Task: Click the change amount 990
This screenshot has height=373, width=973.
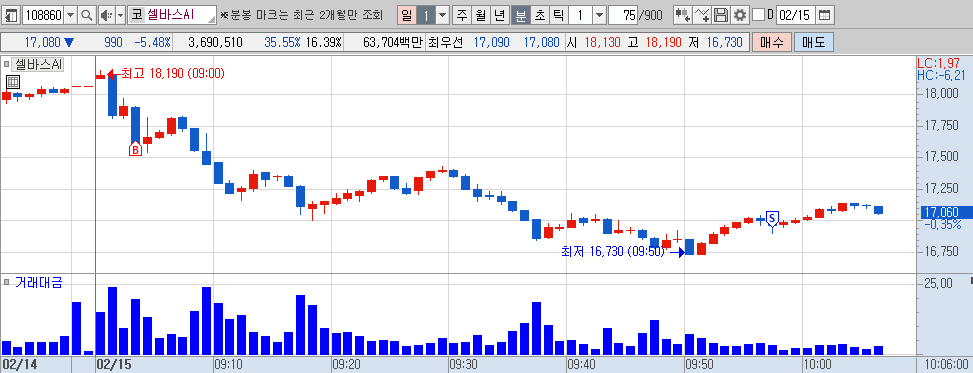Action: 114,42
